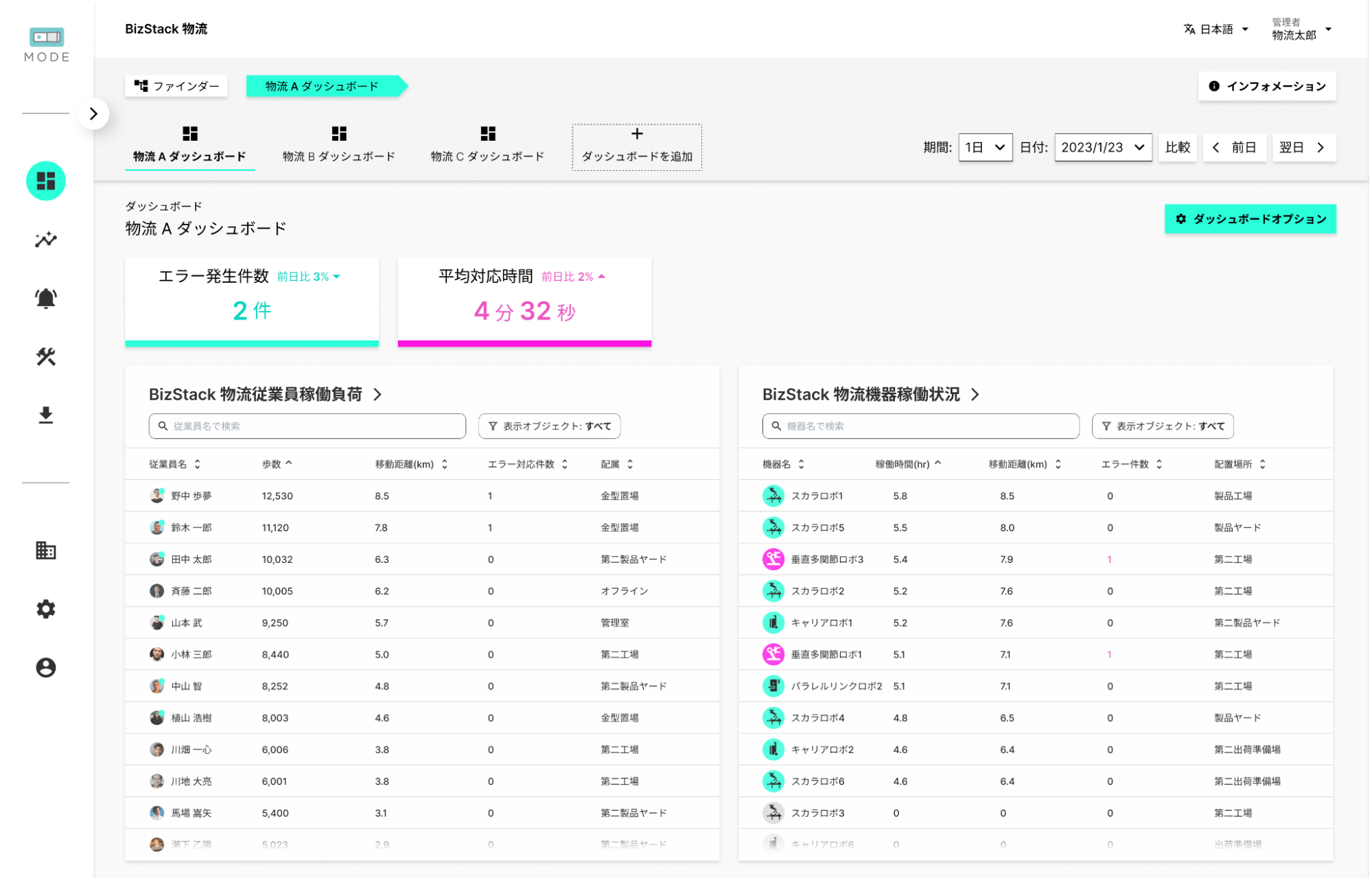Open the settings gear icon in sidebar
This screenshot has height=878, width=1372.
click(x=46, y=609)
